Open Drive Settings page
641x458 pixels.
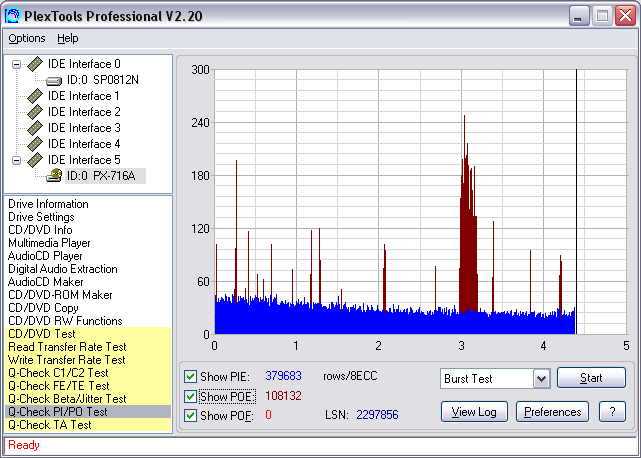[41, 217]
